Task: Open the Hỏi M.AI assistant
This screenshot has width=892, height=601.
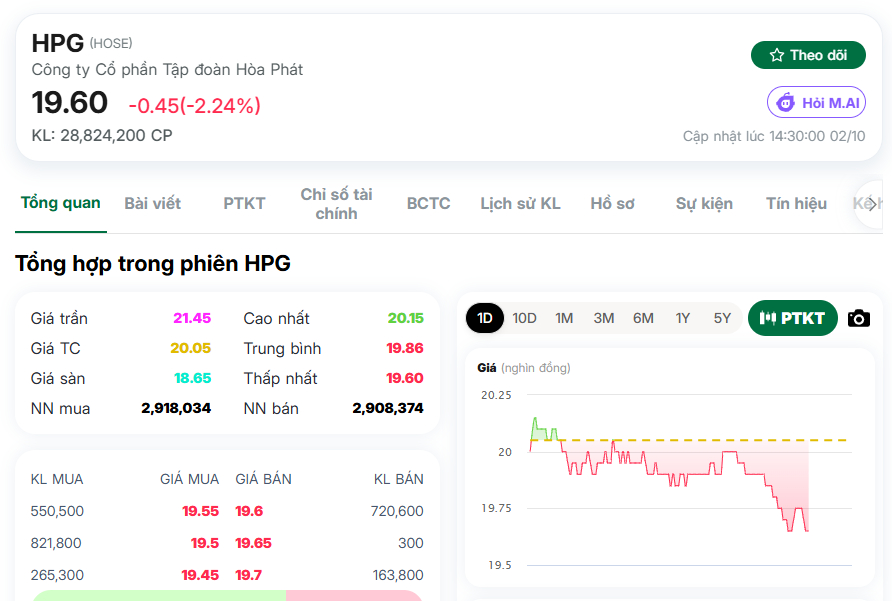Action: 816,102
